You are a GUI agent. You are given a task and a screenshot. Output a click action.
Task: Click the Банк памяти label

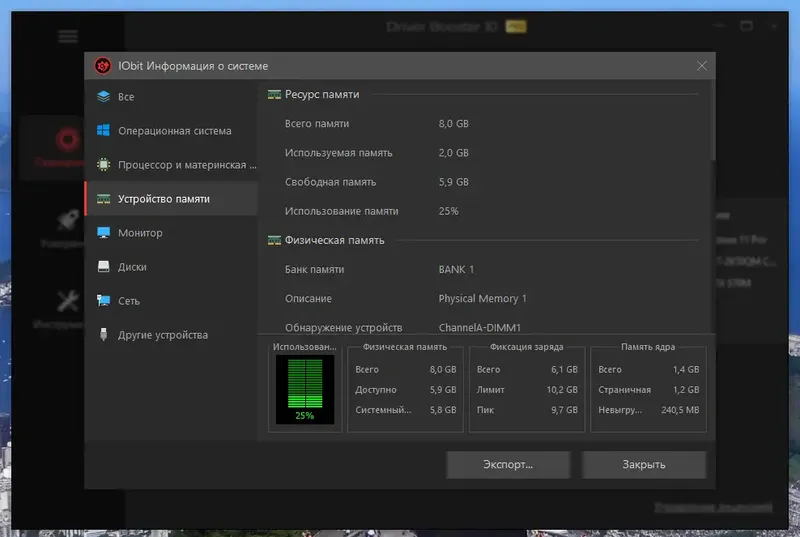(314, 269)
